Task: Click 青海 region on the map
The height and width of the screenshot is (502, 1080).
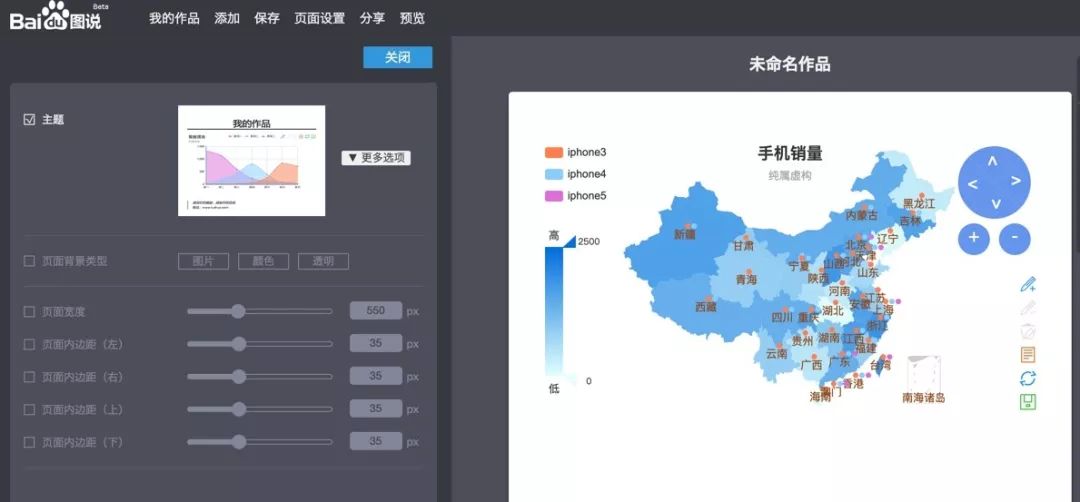Action: point(746,280)
